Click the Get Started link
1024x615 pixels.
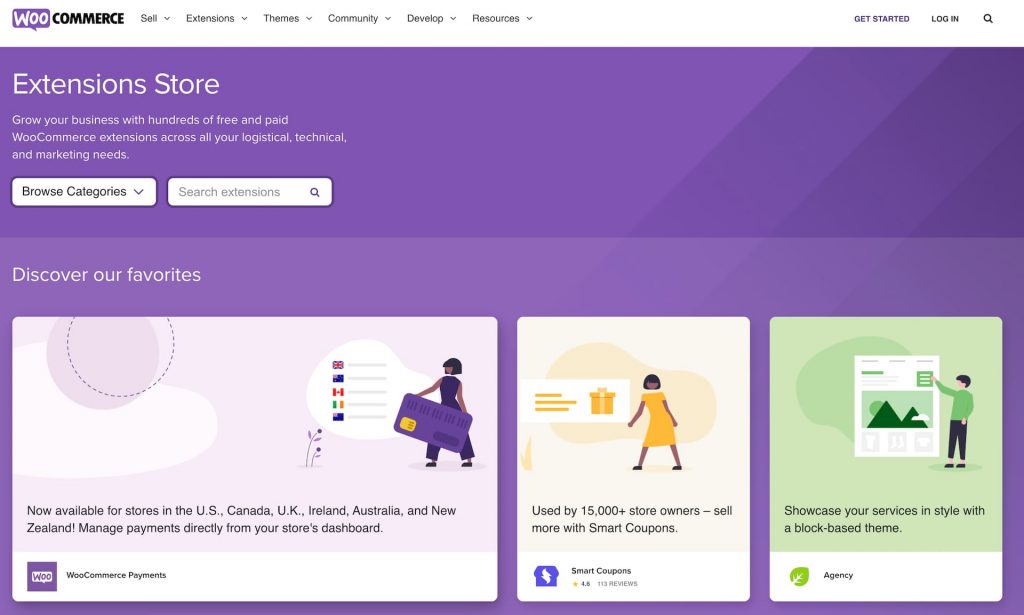click(882, 19)
